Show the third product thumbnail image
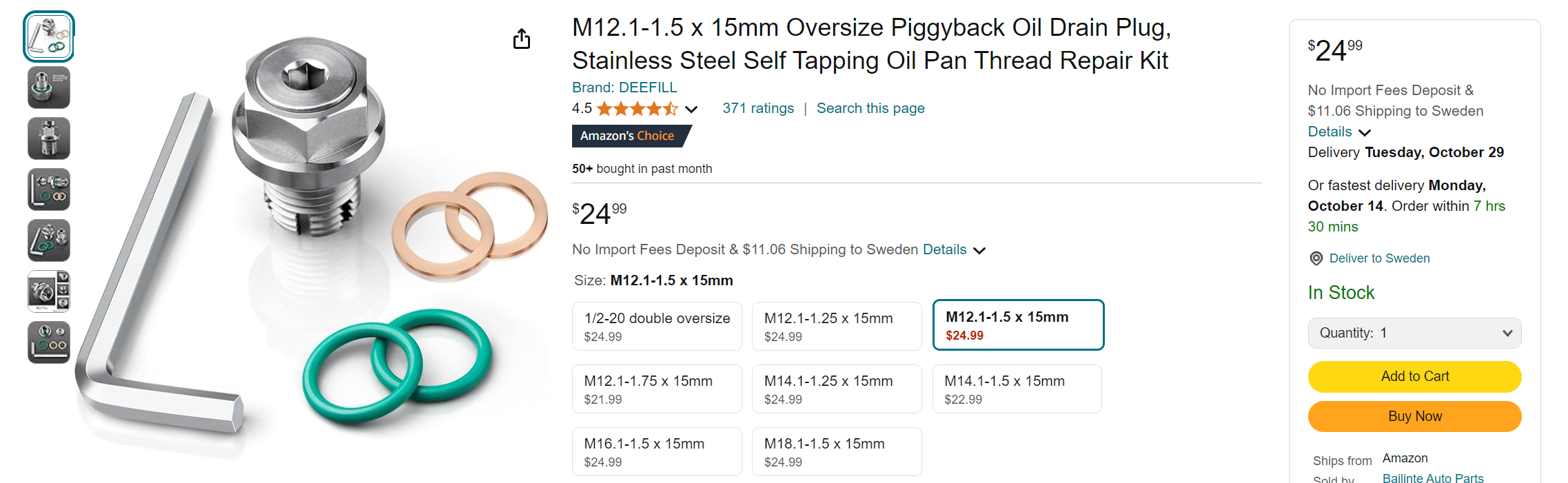1568x483 pixels. 49,138
